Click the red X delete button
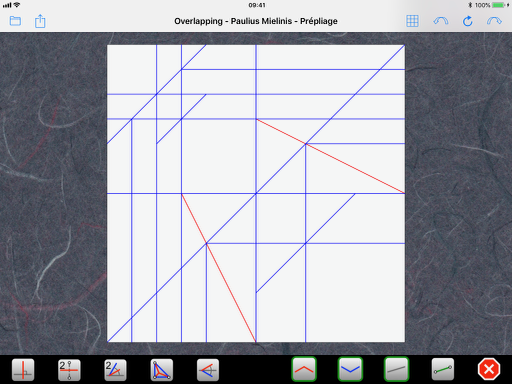Screen dimensions: 512x384 pyautogui.click(x=489, y=369)
